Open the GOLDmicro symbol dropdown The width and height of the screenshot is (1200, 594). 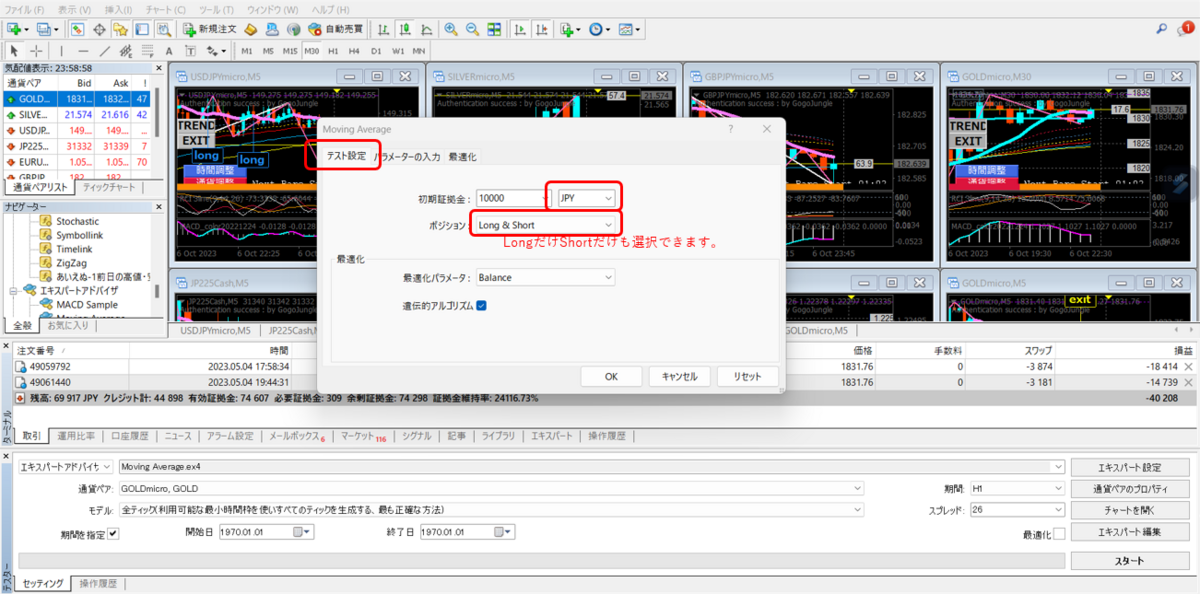coord(490,488)
